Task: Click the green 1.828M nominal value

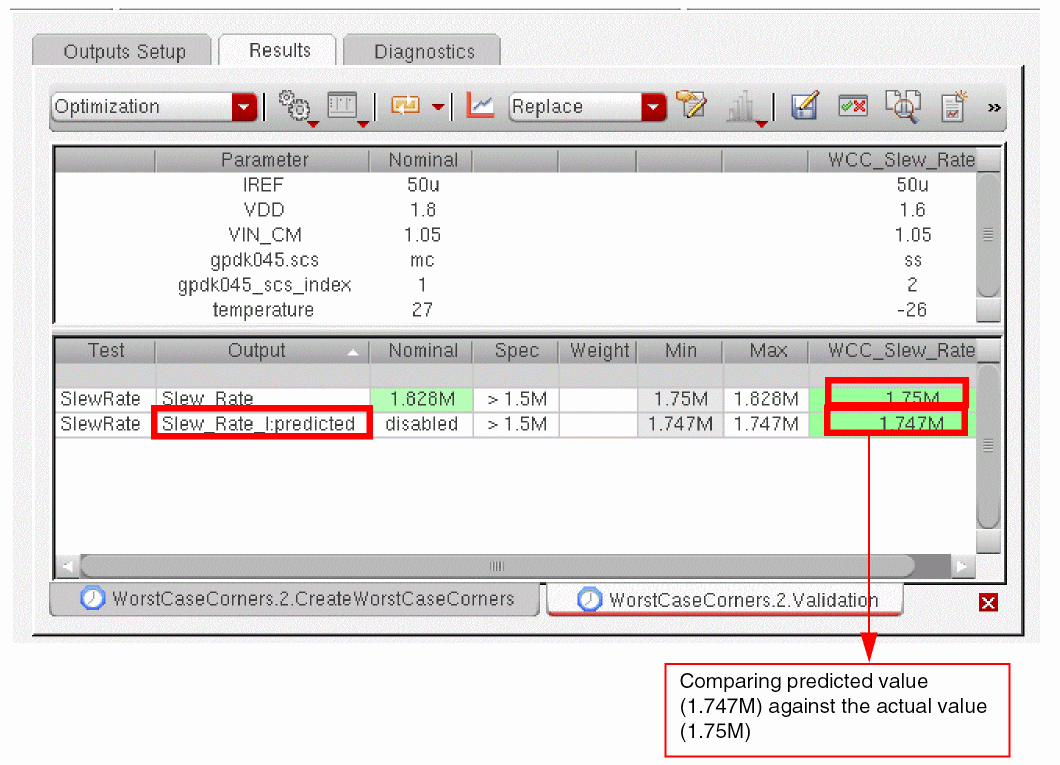Action: (x=422, y=399)
